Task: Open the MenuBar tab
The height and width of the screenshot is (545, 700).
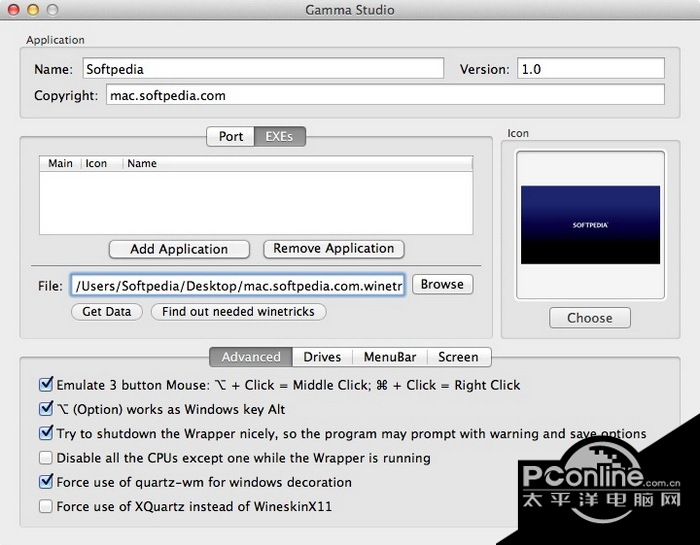Action: pos(390,357)
